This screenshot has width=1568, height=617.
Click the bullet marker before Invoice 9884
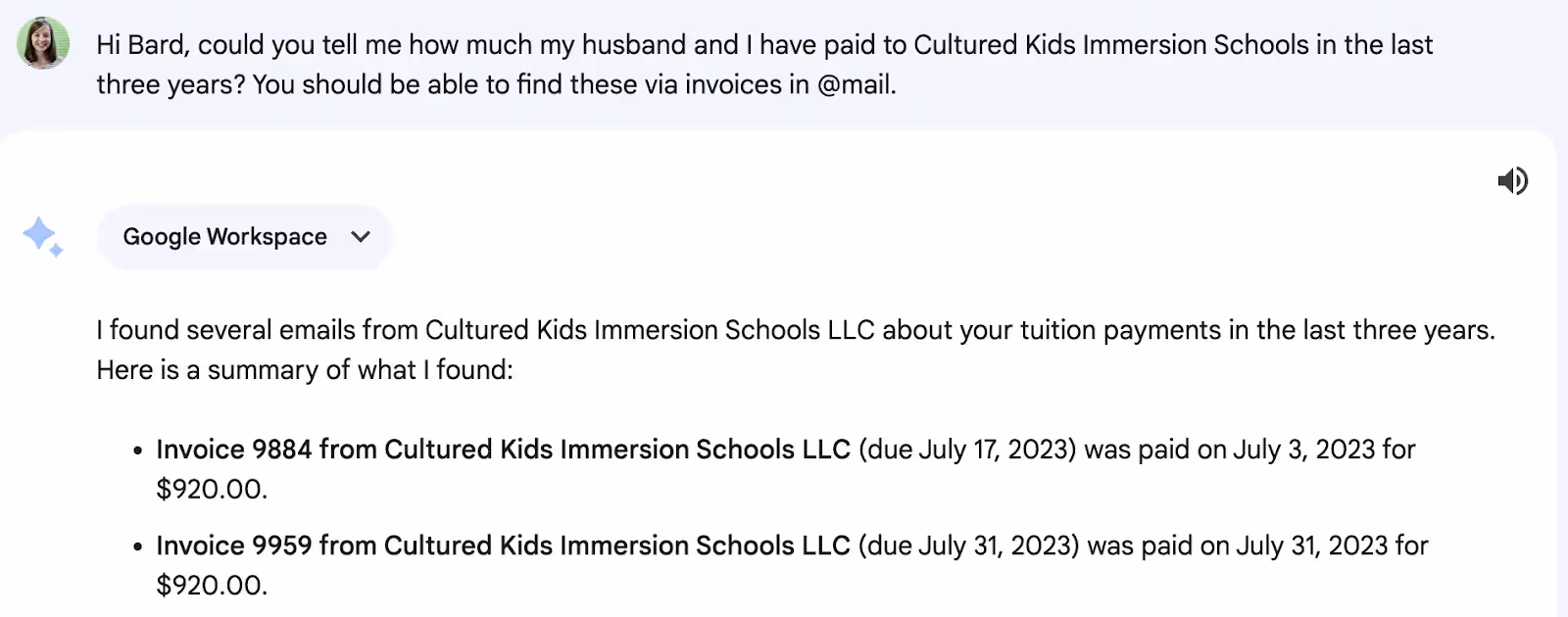(138, 451)
